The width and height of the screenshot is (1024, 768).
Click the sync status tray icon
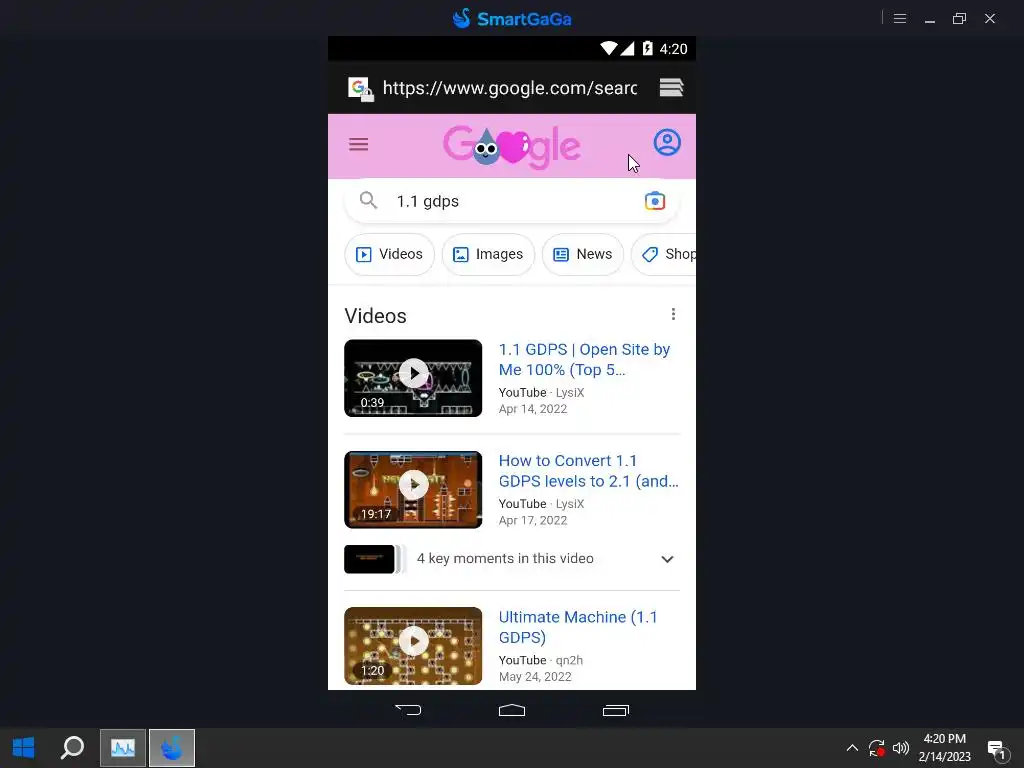pyautogui.click(x=876, y=748)
